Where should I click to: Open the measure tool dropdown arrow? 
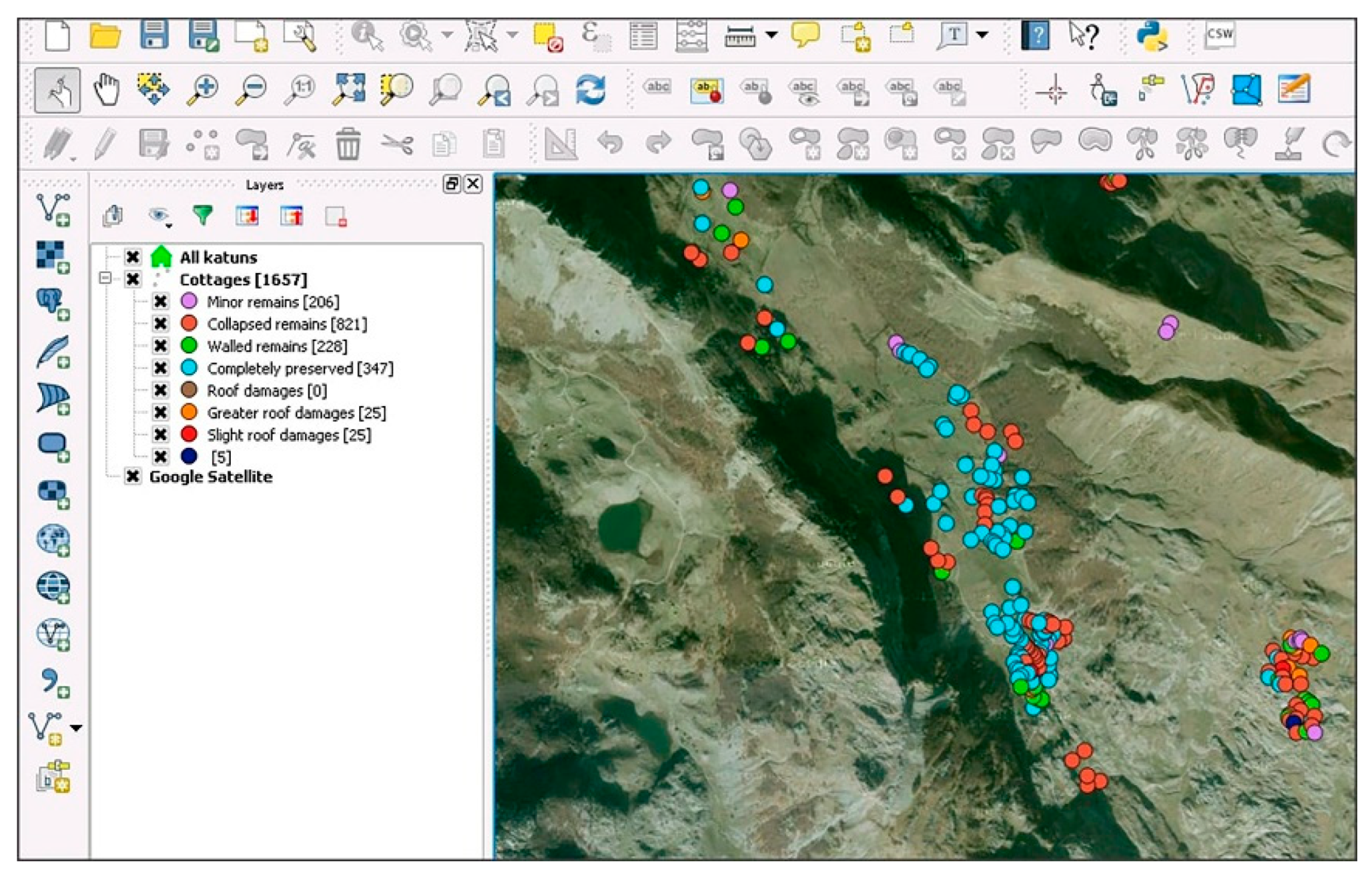click(x=771, y=35)
